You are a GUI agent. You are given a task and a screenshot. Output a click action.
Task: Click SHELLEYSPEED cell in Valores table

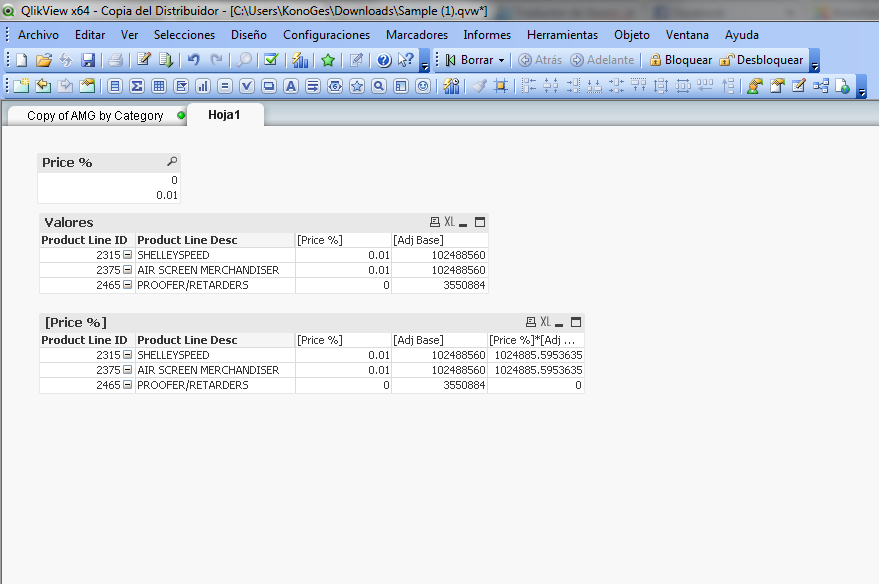(x=215, y=255)
